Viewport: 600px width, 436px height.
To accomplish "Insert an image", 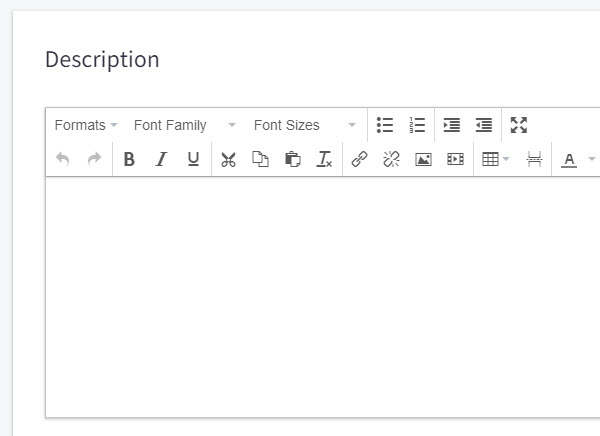I will point(424,159).
